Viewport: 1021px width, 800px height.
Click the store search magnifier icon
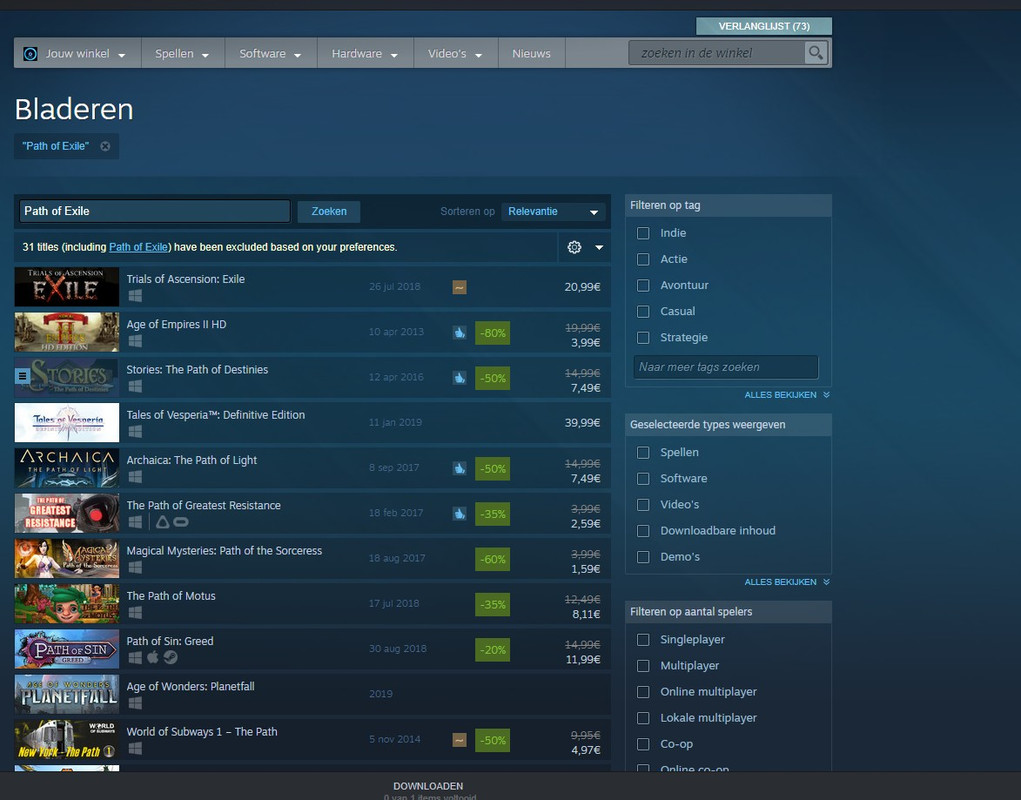coord(815,53)
